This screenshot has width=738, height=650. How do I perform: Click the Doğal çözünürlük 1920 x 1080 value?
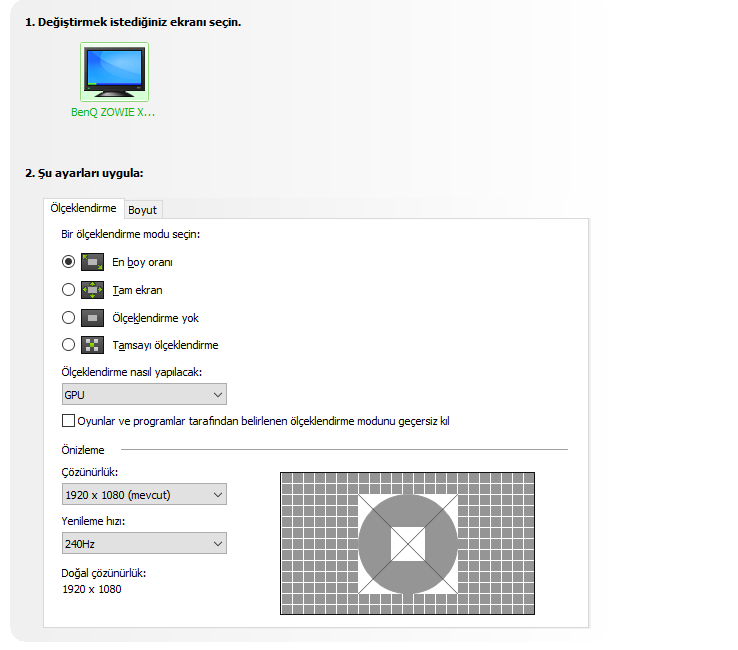(x=92, y=589)
